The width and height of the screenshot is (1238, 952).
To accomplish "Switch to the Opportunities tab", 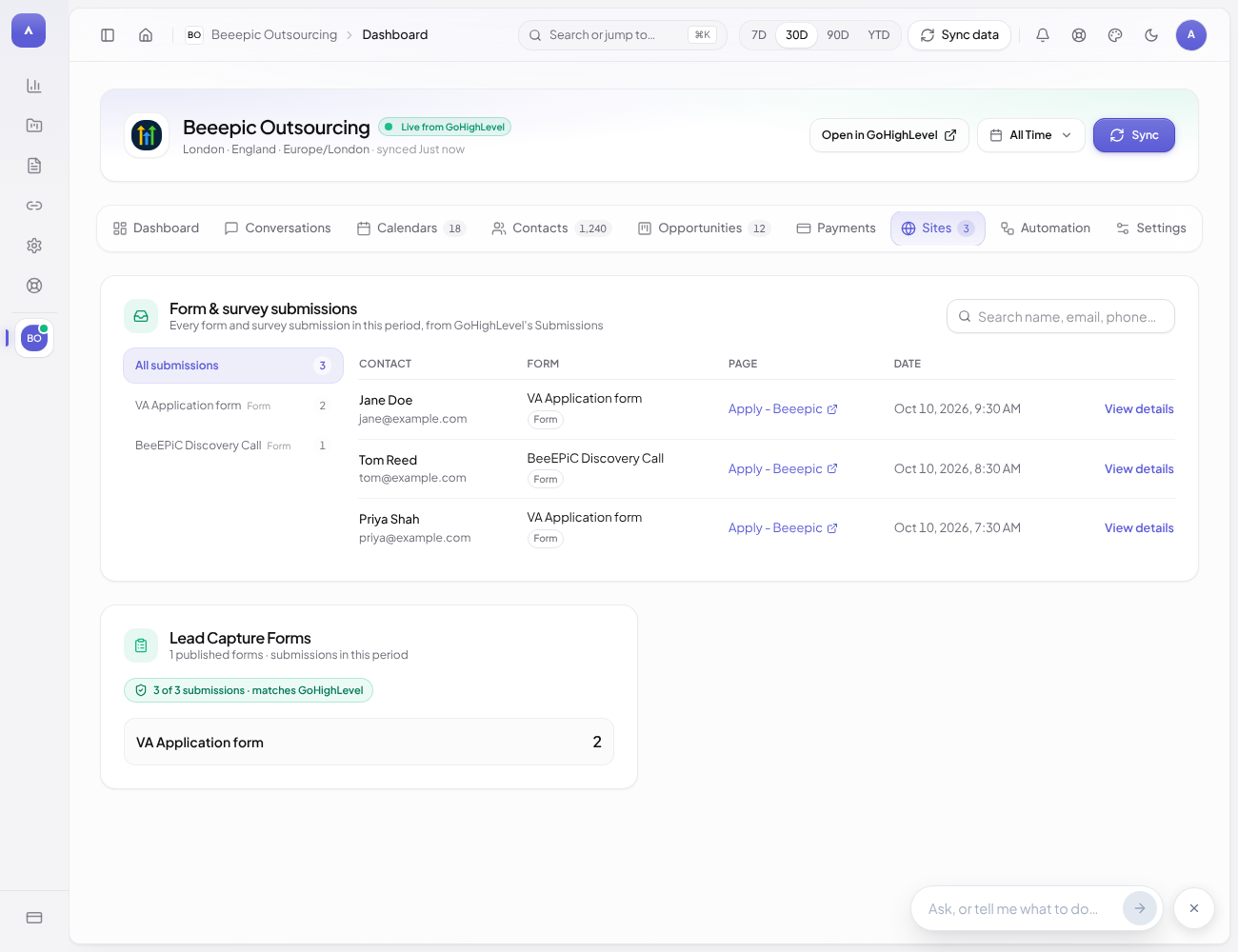I will [x=704, y=228].
